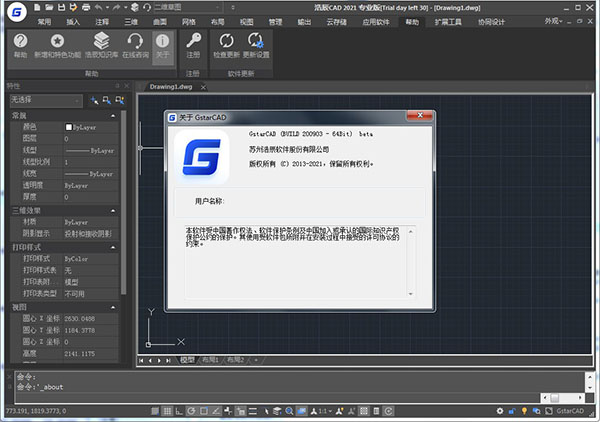Image resolution: width=600 pixels, height=422 pixels.
Task: Click the Redo arrow icon
Action: click(116, 7)
